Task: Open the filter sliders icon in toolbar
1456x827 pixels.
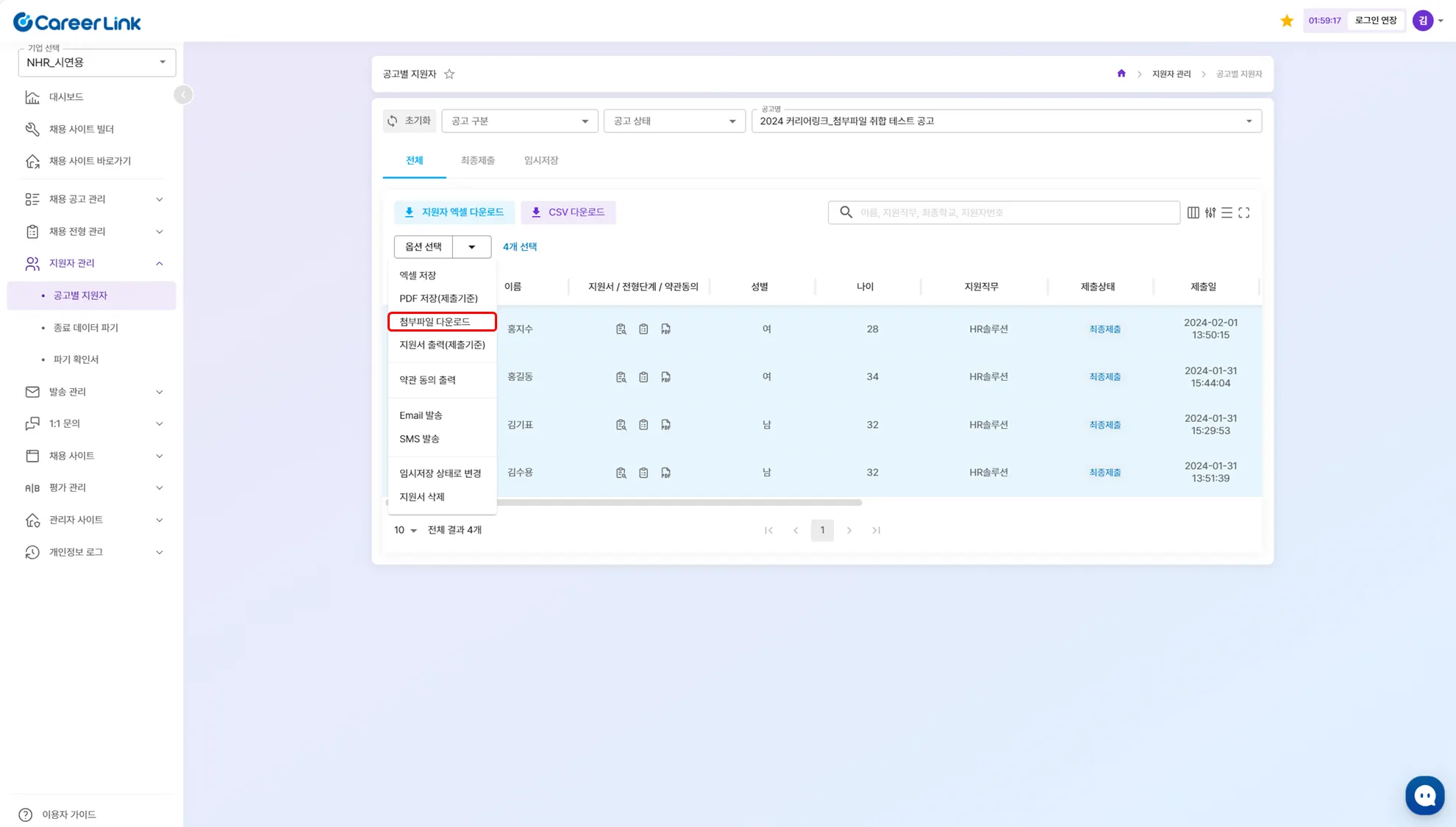Action: point(1210,212)
